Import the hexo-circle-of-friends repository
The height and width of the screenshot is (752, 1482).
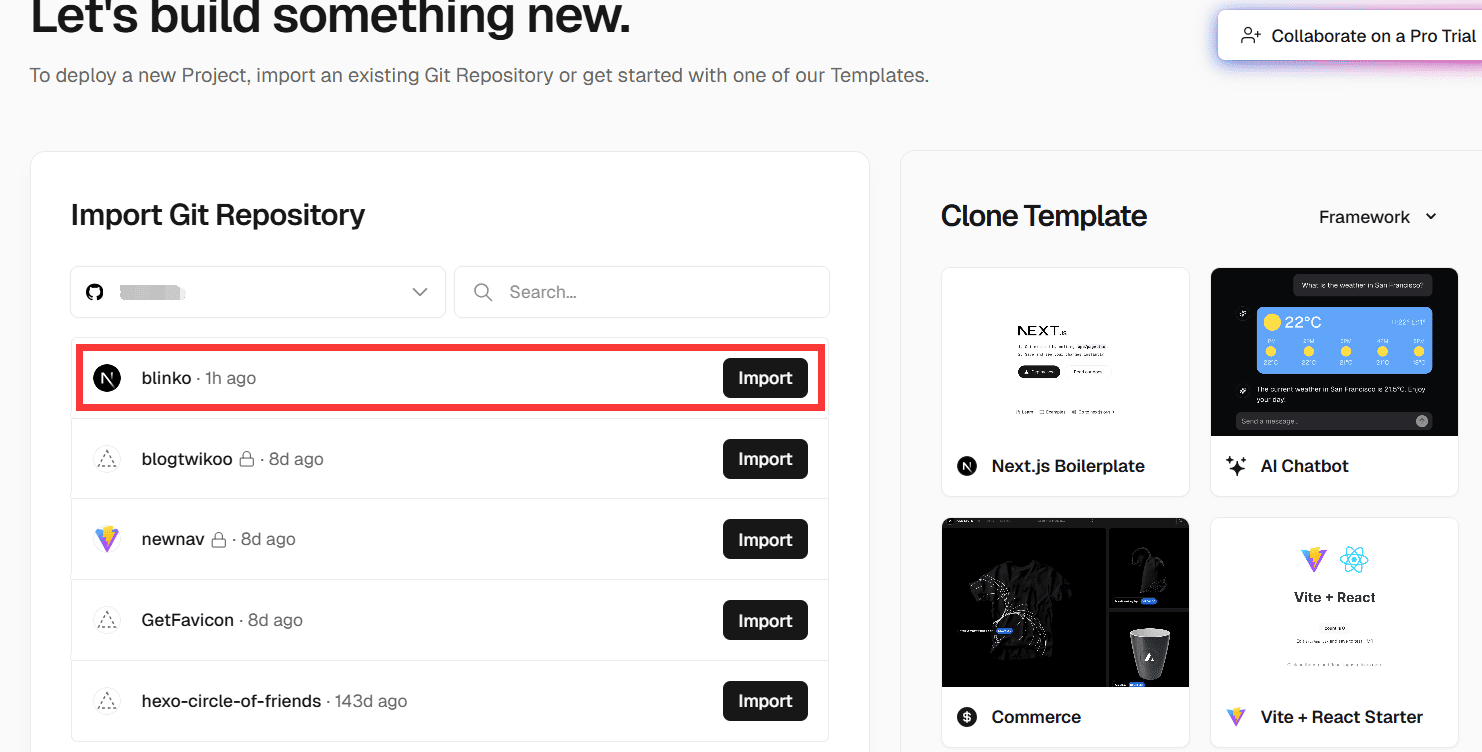point(765,701)
